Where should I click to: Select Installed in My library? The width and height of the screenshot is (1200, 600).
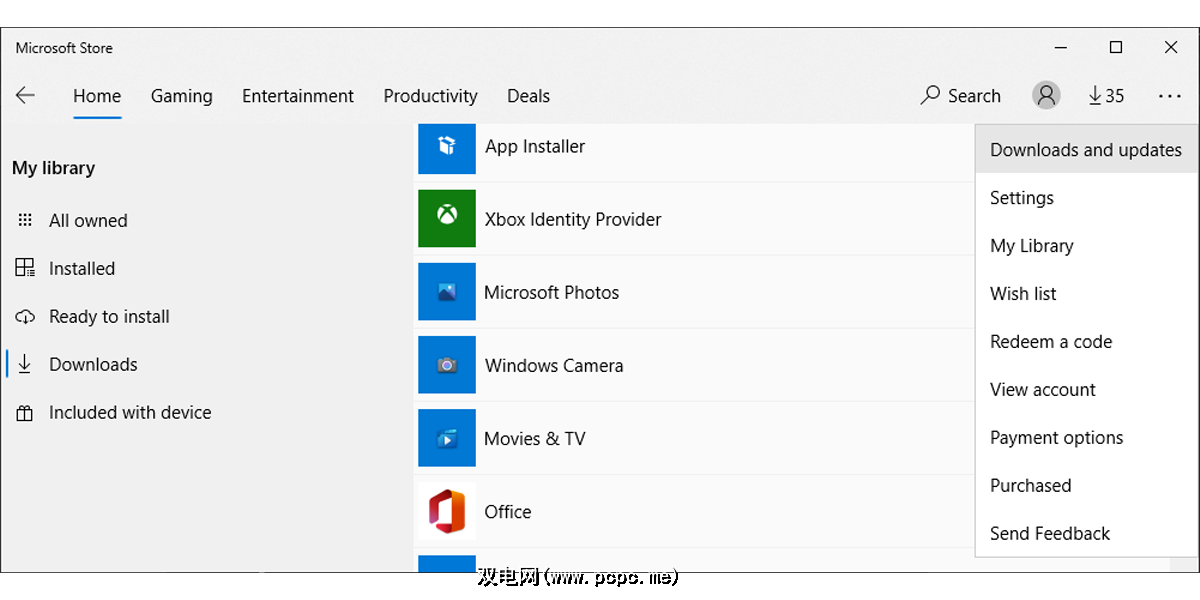pos(82,268)
